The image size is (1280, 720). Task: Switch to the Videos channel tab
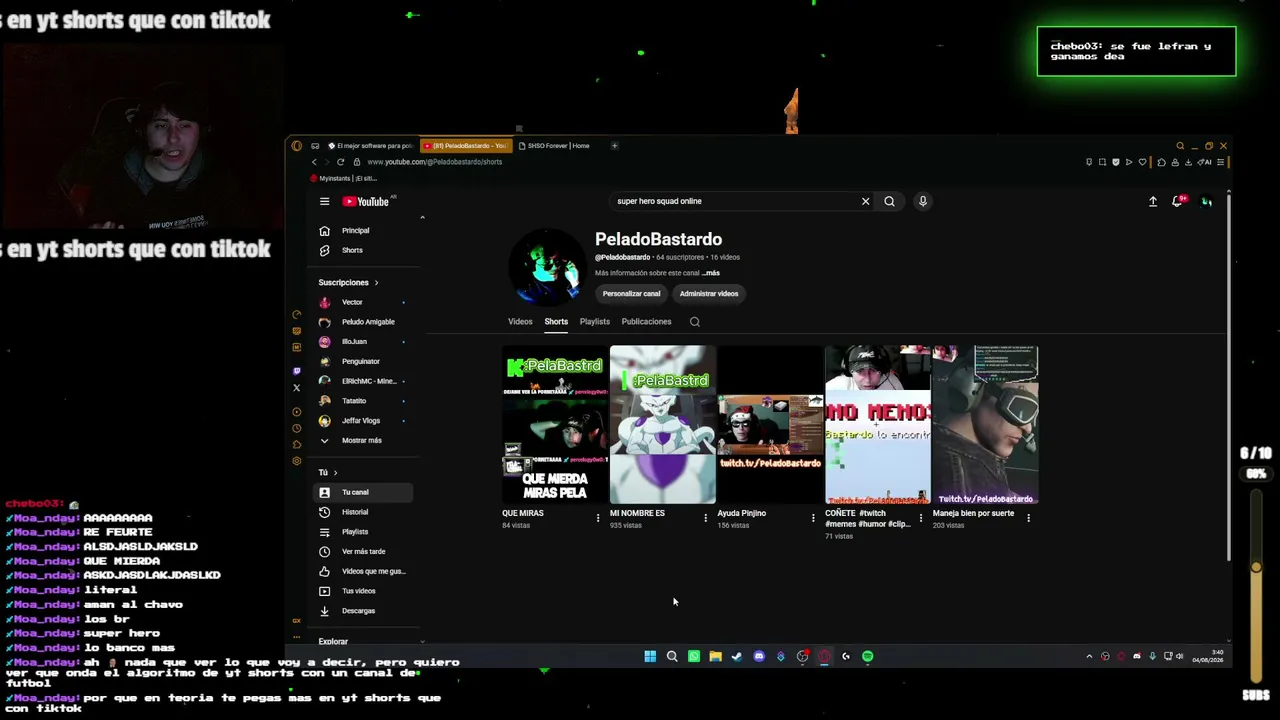pyautogui.click(x=520, y=322)
